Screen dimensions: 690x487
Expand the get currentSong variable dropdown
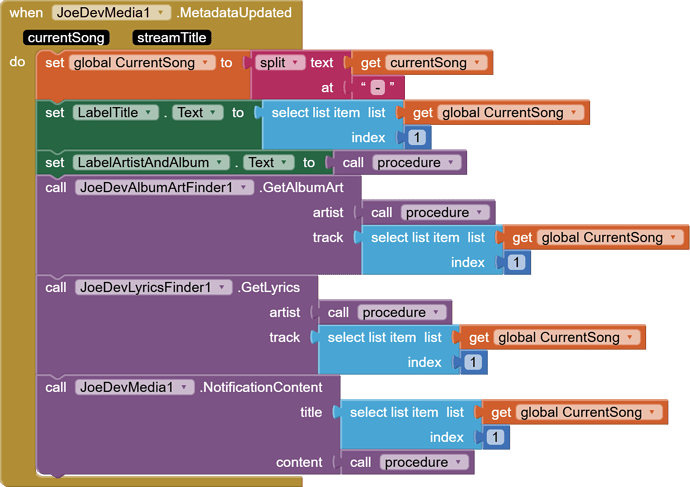click(477, 63)
